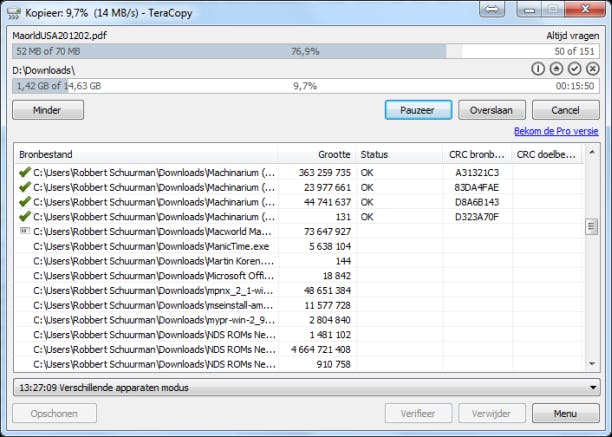This screenshot has height=437, width=612.
Task: Sort by the Status column header
Action: pyautogui.click(x=399, y=155)
